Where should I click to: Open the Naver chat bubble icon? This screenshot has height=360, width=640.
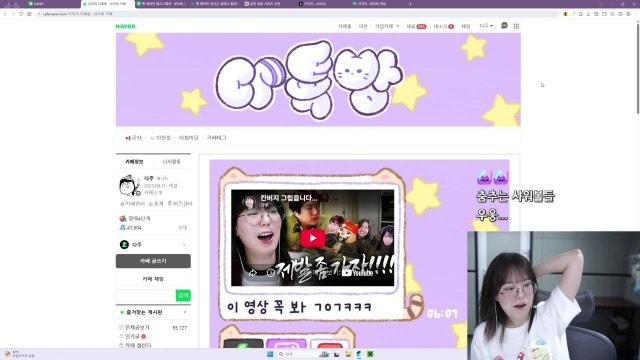click(504, 26)
